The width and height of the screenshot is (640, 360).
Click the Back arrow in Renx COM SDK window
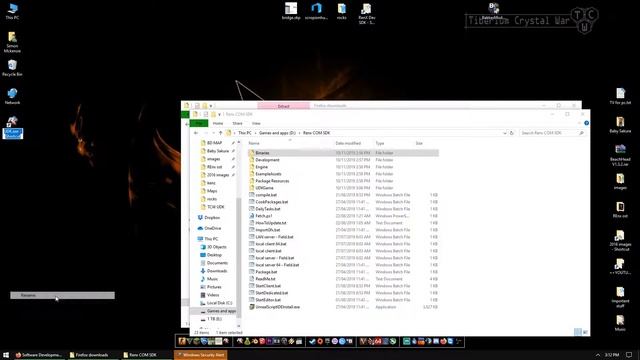click(x=196, y=133)
